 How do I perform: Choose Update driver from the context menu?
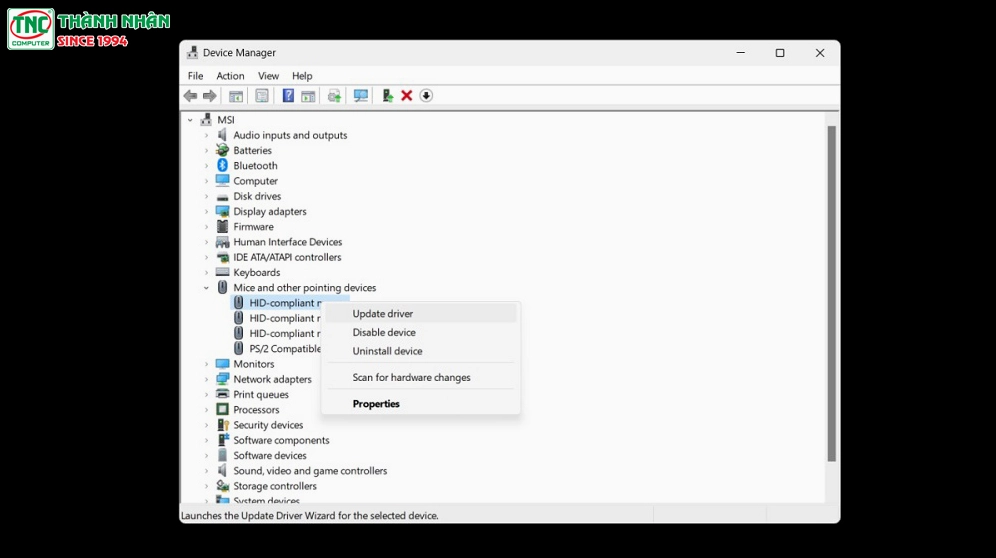tap(383, 314)
